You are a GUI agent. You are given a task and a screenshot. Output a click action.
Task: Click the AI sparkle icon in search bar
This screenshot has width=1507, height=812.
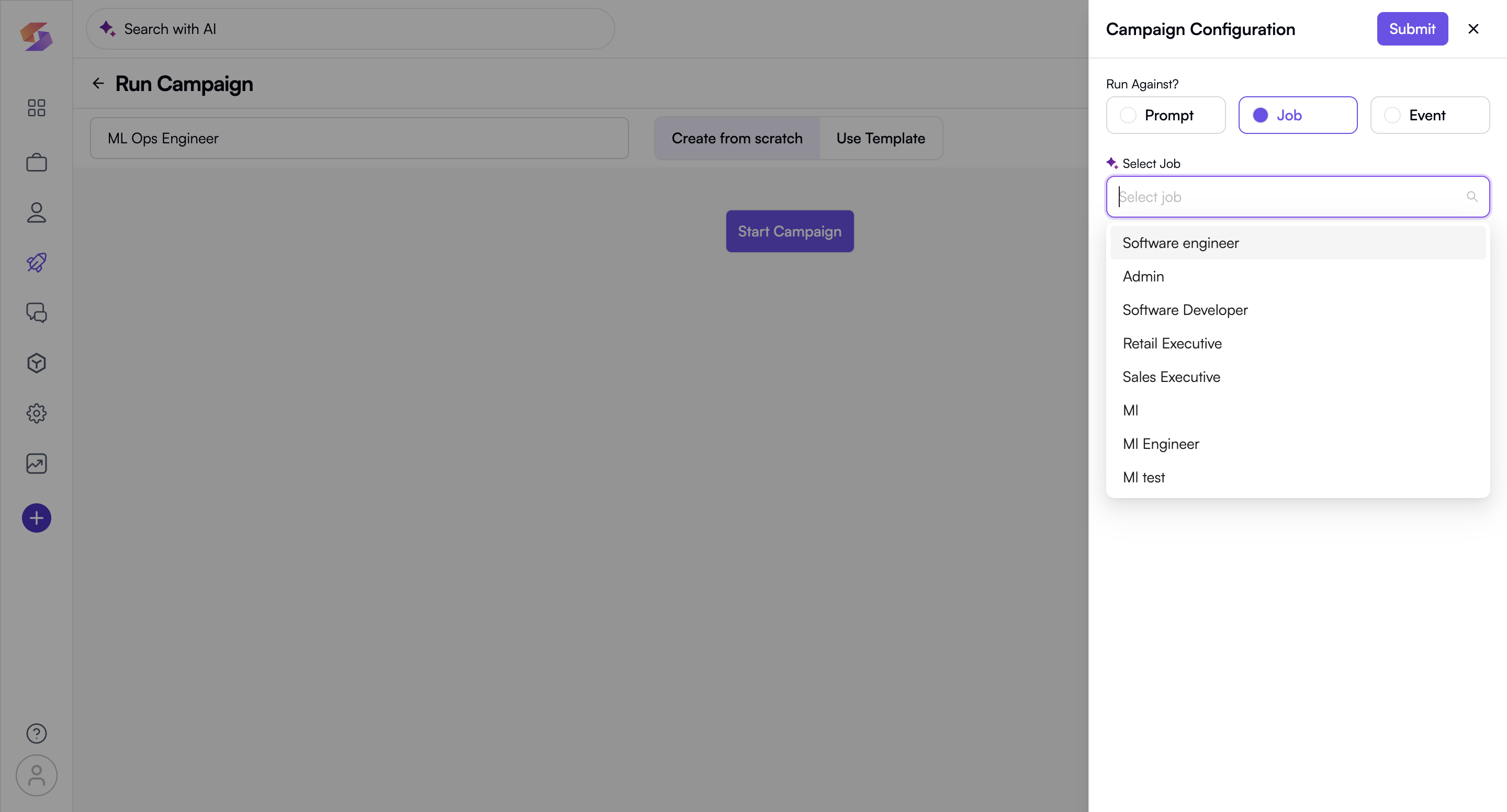pos(107,28)
